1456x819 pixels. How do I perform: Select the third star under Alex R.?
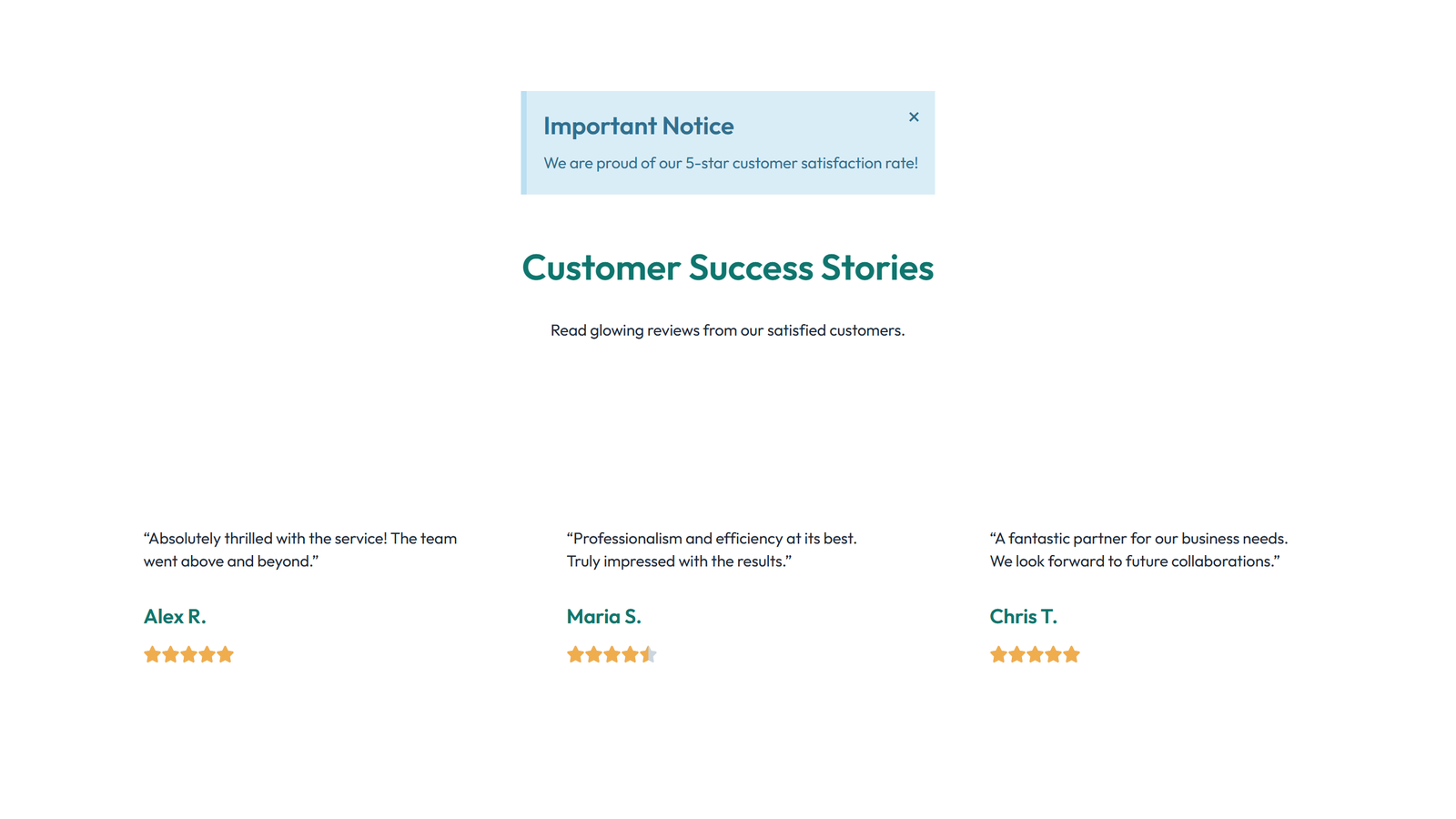point(189,654)
